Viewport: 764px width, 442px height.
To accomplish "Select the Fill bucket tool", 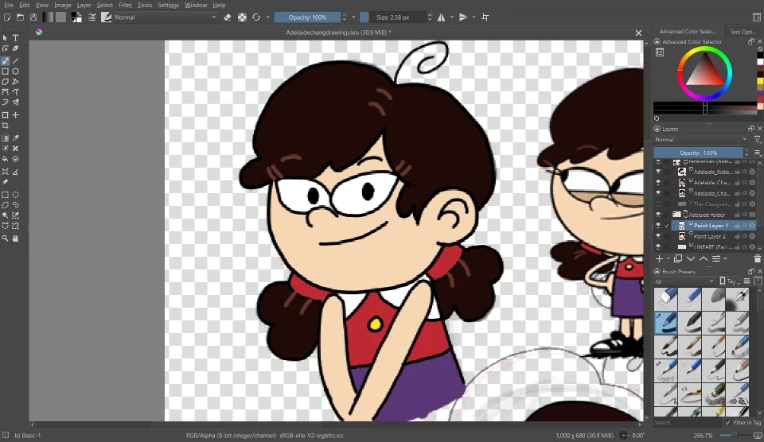I will [x=5, y=159].
